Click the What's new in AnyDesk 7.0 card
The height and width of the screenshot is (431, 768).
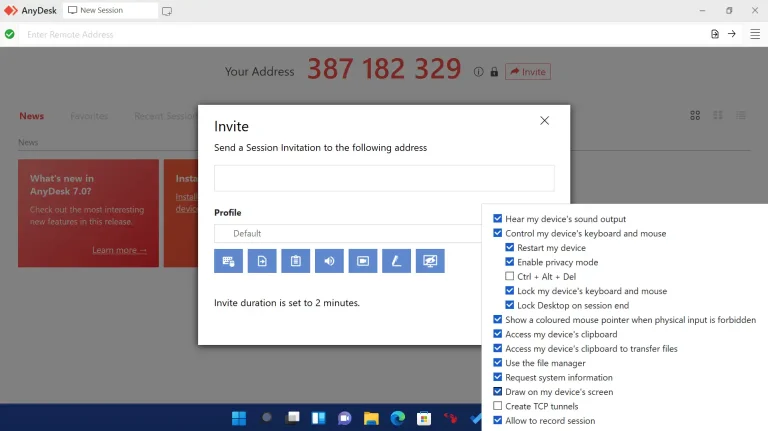coord(88,213)
